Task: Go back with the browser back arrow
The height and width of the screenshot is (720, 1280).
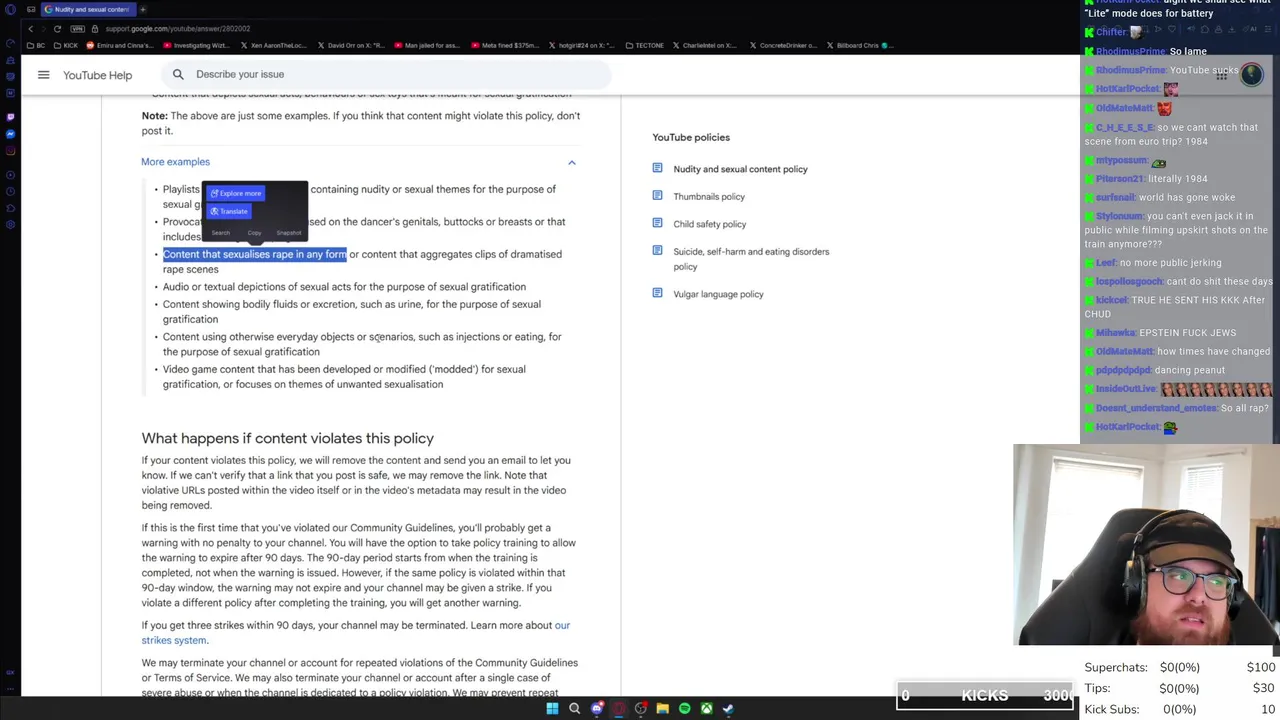Action: (31, 29)
